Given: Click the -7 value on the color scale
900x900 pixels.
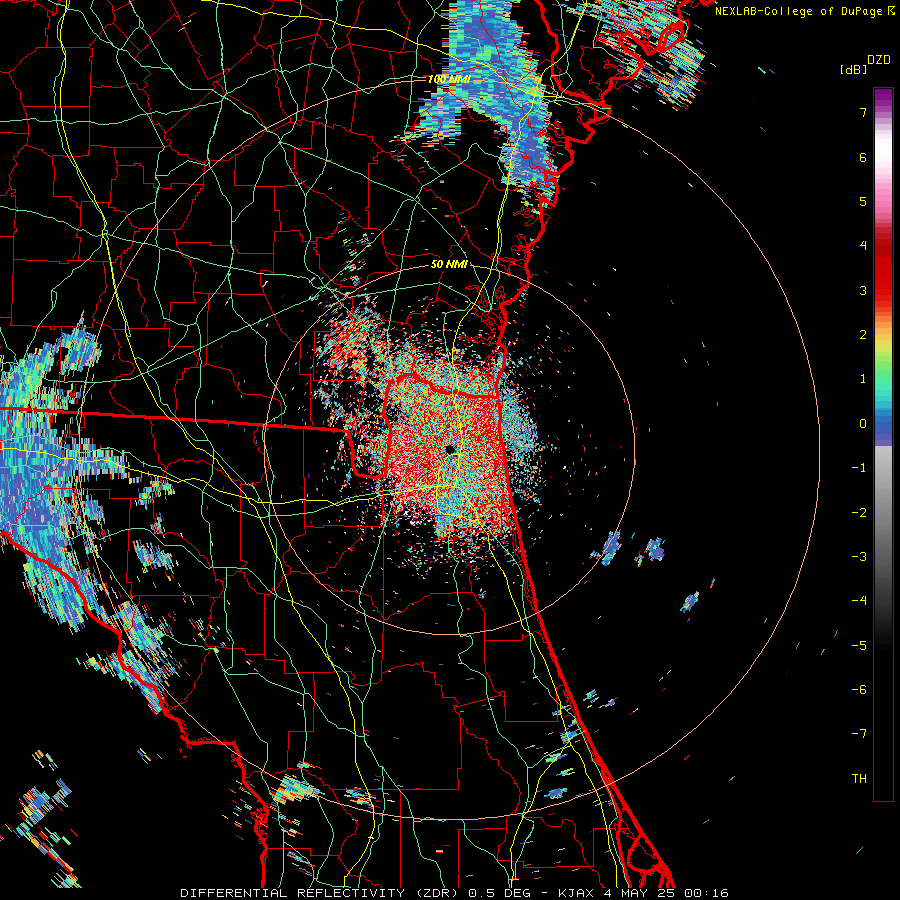Looking at the screenshot, I should (859, 734).
